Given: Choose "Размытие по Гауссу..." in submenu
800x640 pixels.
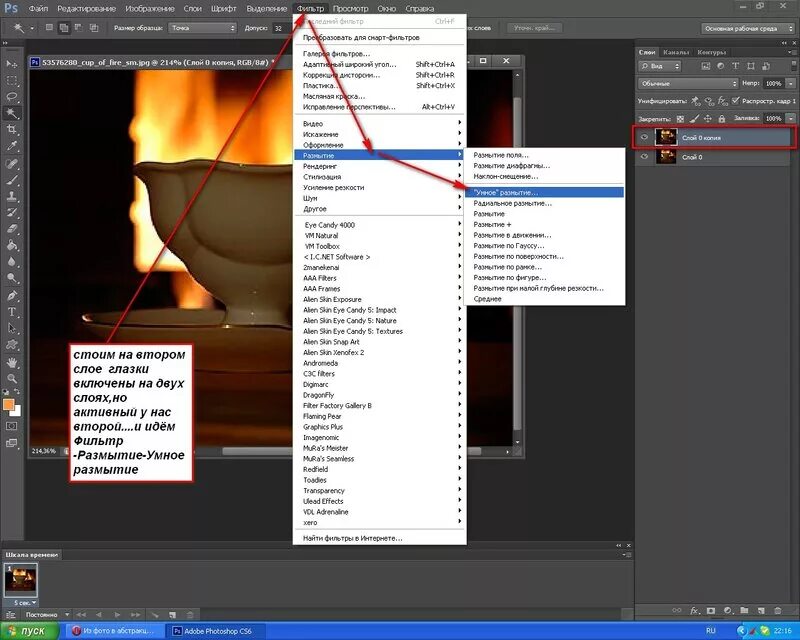Looking at the screenshot, I should coord(544,245).
